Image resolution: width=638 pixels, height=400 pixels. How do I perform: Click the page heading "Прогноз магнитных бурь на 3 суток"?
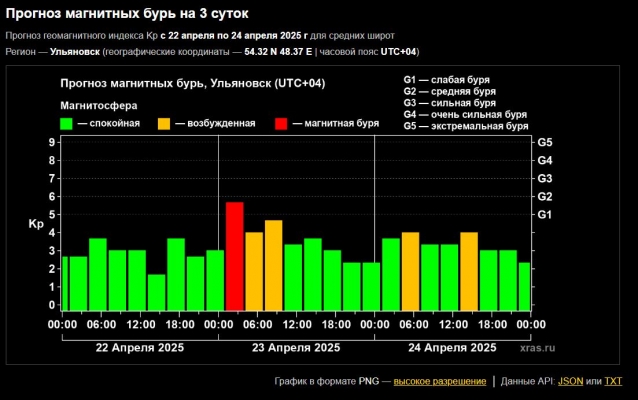(128, 13)
